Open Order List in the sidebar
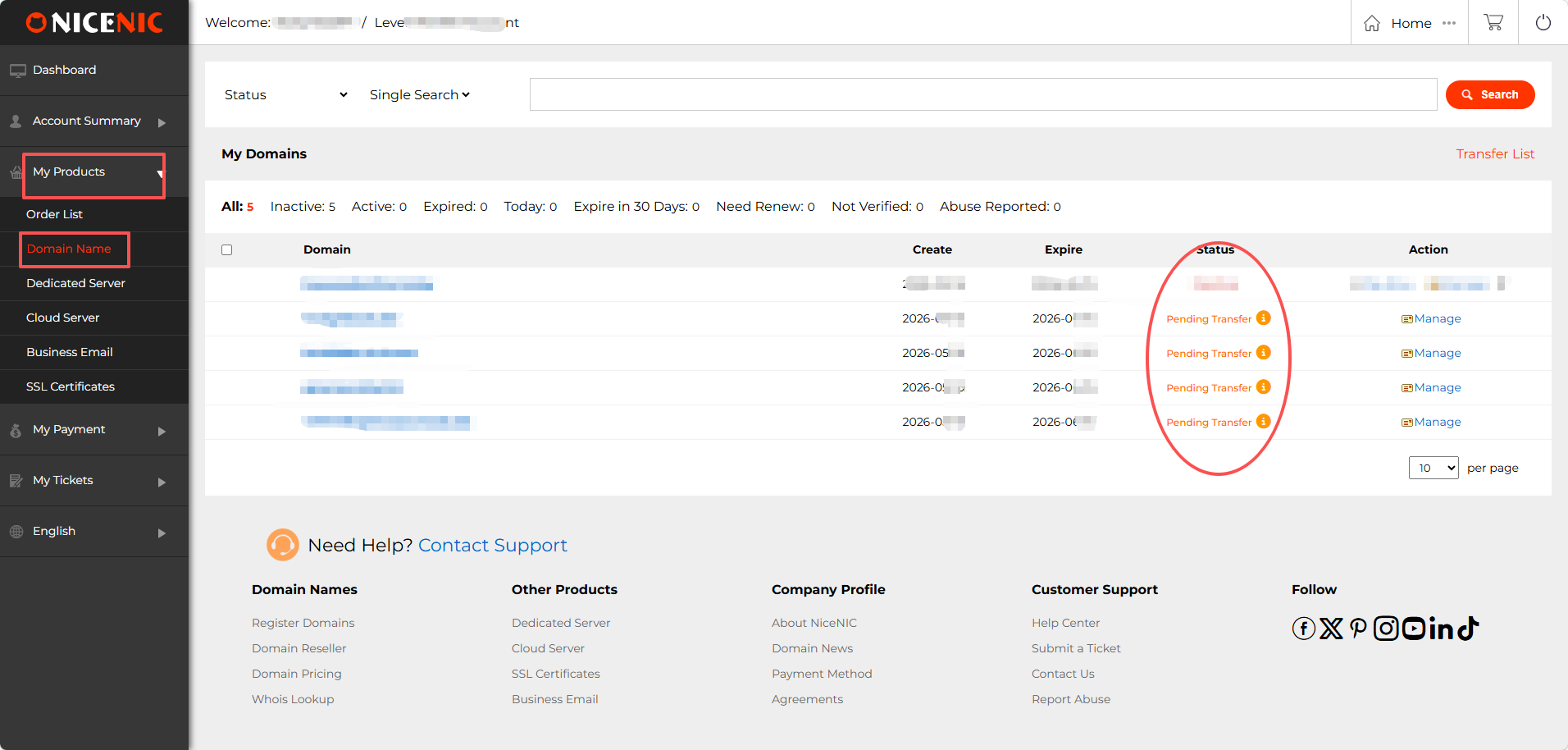Viewport: 1568px width, 750px height. click(x=54, y=214)
